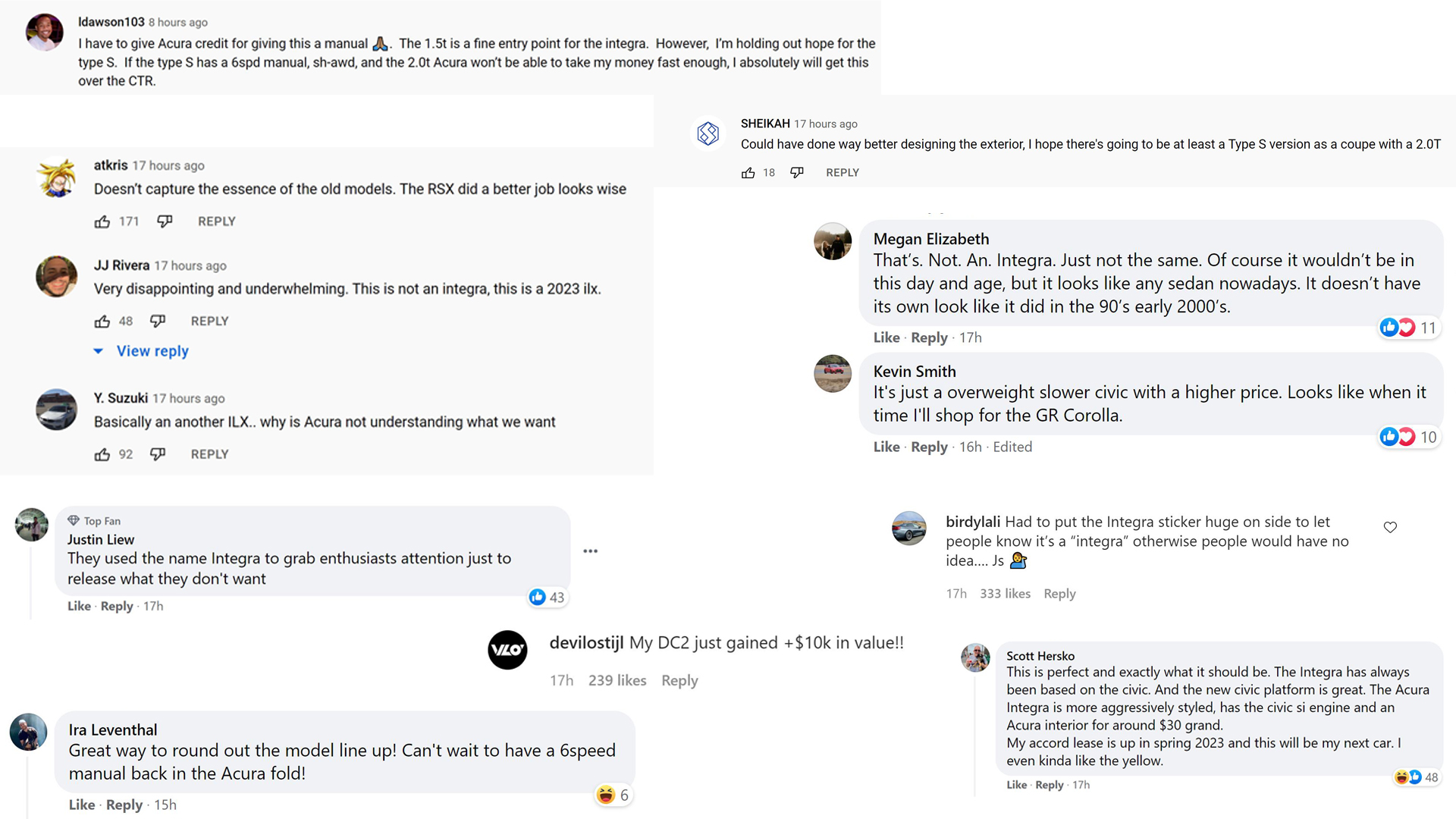Screen dimensions: 1456x819
Task: Thumbs up Y. Suzuki's ILX comment
Action: [x=102, y=454]
